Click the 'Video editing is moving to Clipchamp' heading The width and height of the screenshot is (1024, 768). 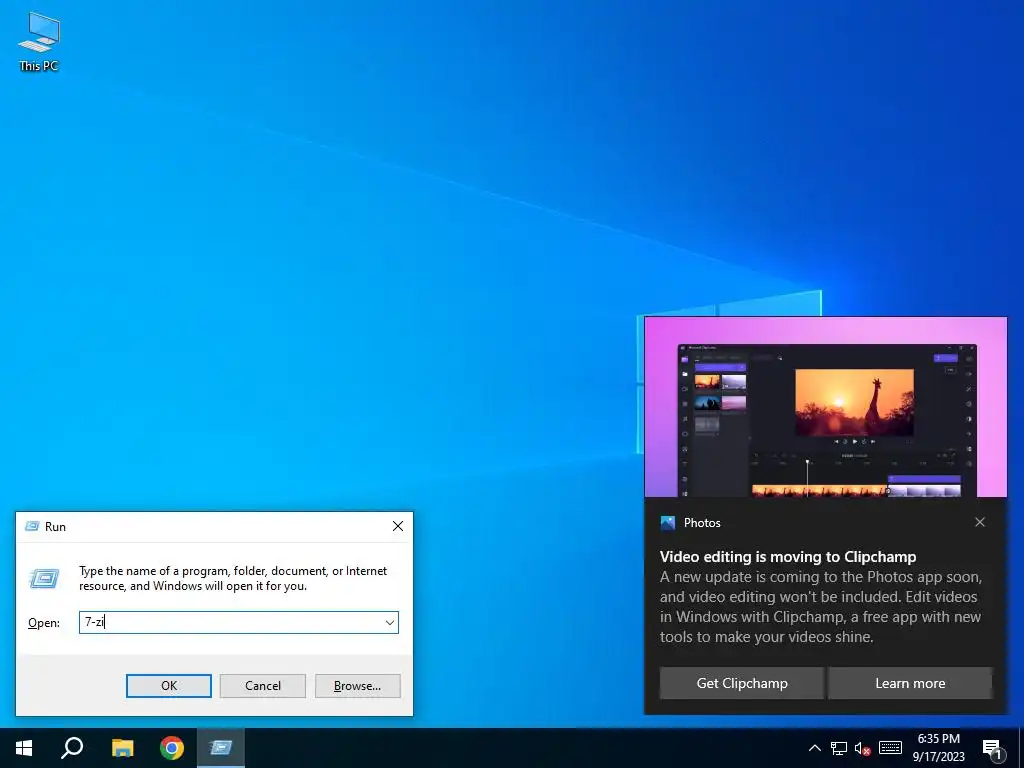788,557
